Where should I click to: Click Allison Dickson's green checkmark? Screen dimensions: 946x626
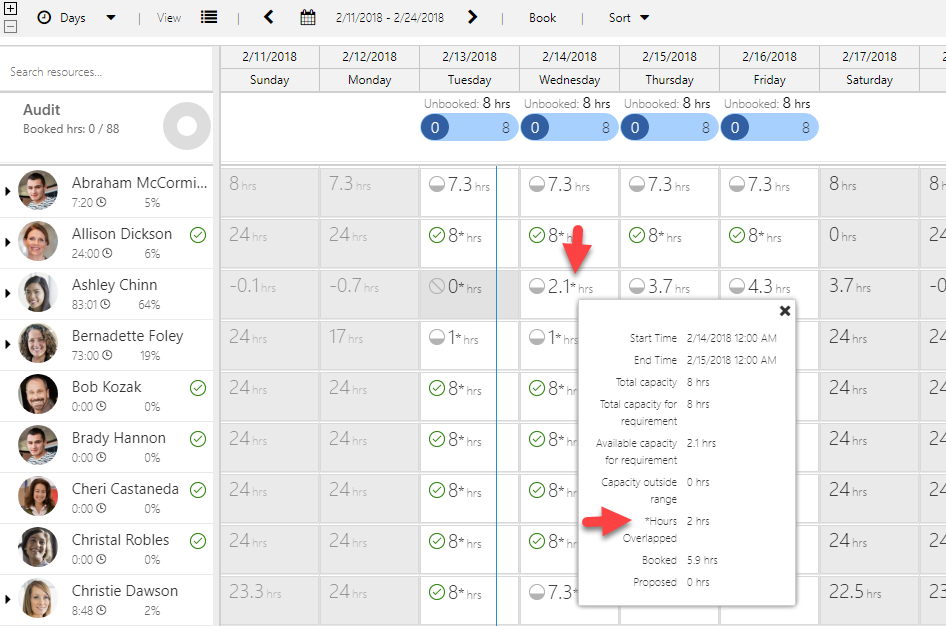[x=198, y=235]
